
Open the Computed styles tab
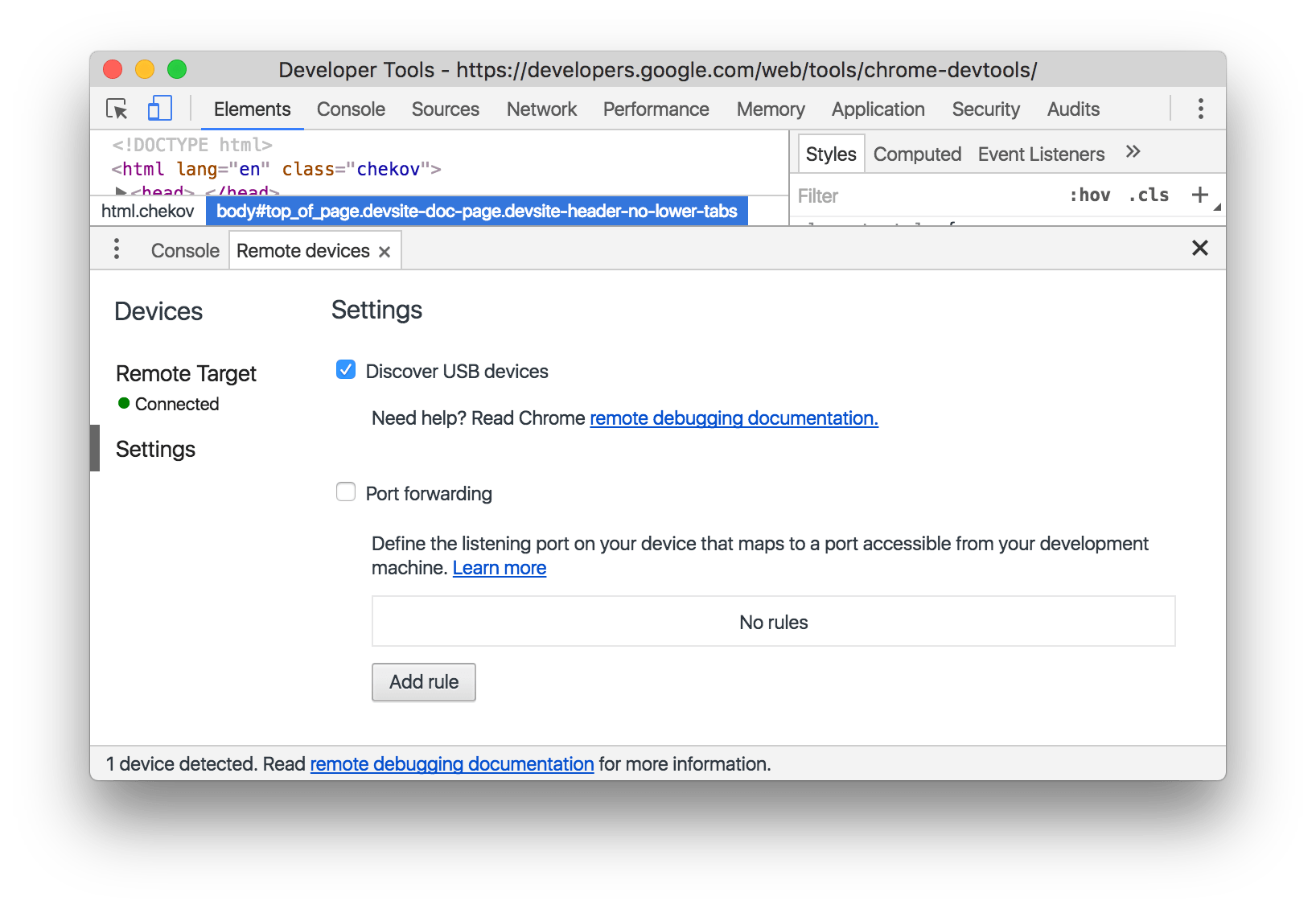[917, 154]
